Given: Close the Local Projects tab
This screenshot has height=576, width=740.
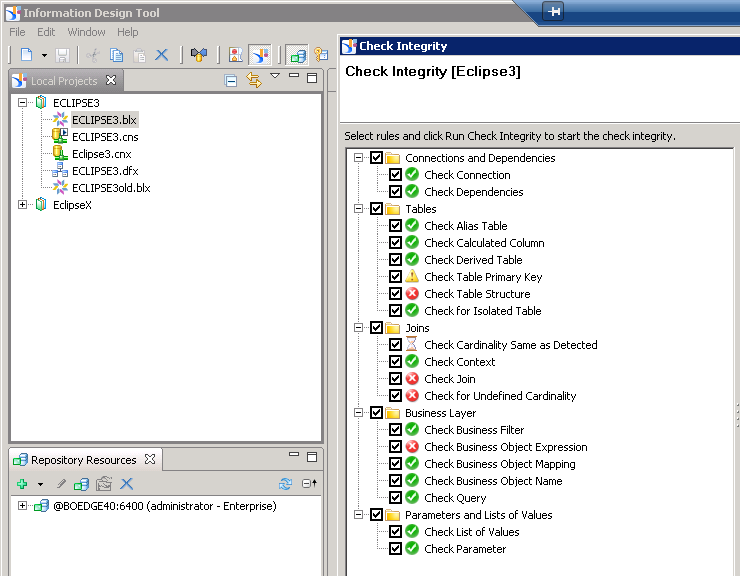Looking at the screenshot, I should [x=111, y=80].
